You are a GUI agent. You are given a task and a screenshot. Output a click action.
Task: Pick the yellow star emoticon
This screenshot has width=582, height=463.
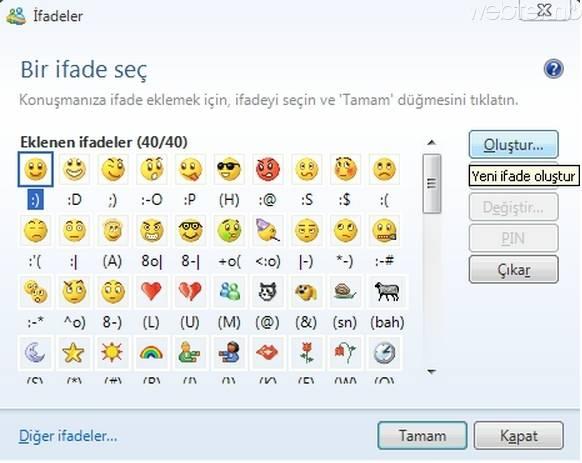[73, 352]
